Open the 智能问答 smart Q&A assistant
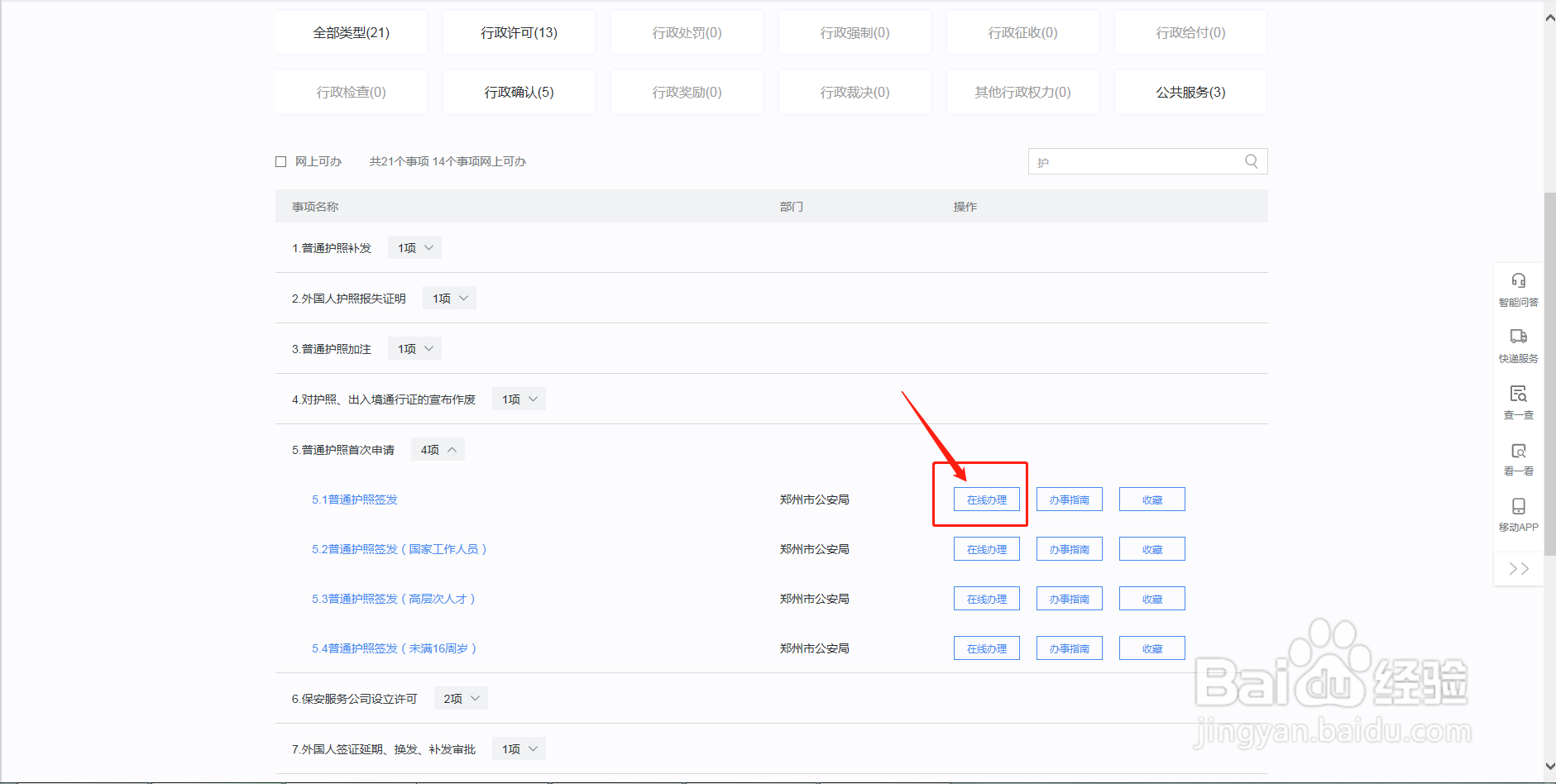The image size is (1556, 784). point(1518,289)
